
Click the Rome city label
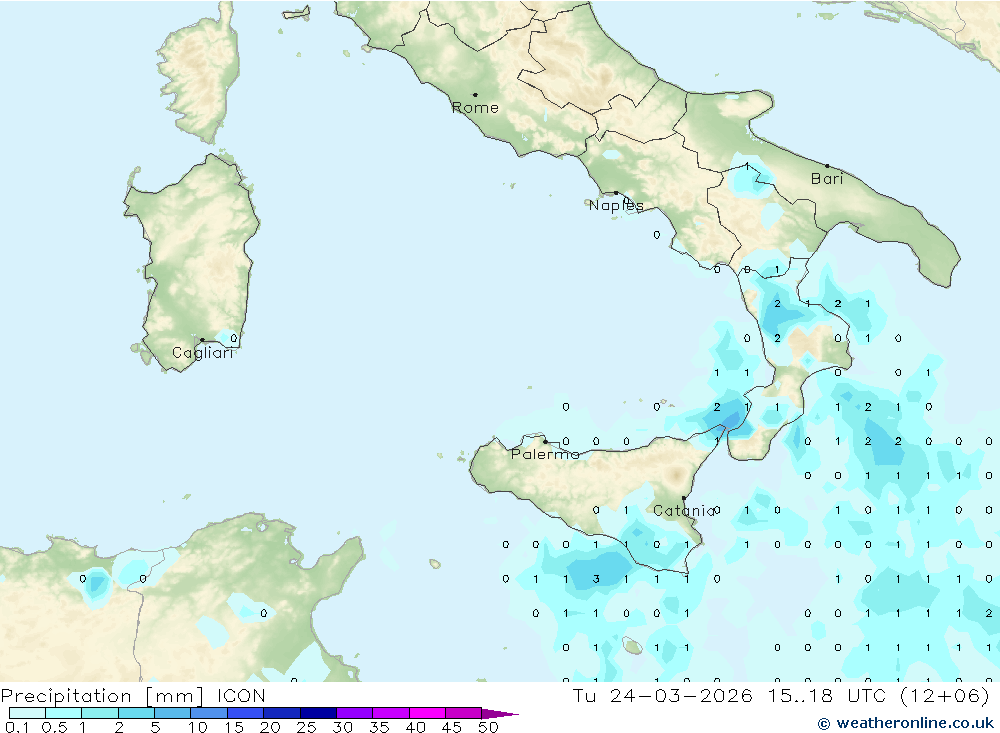coord(475,108)
